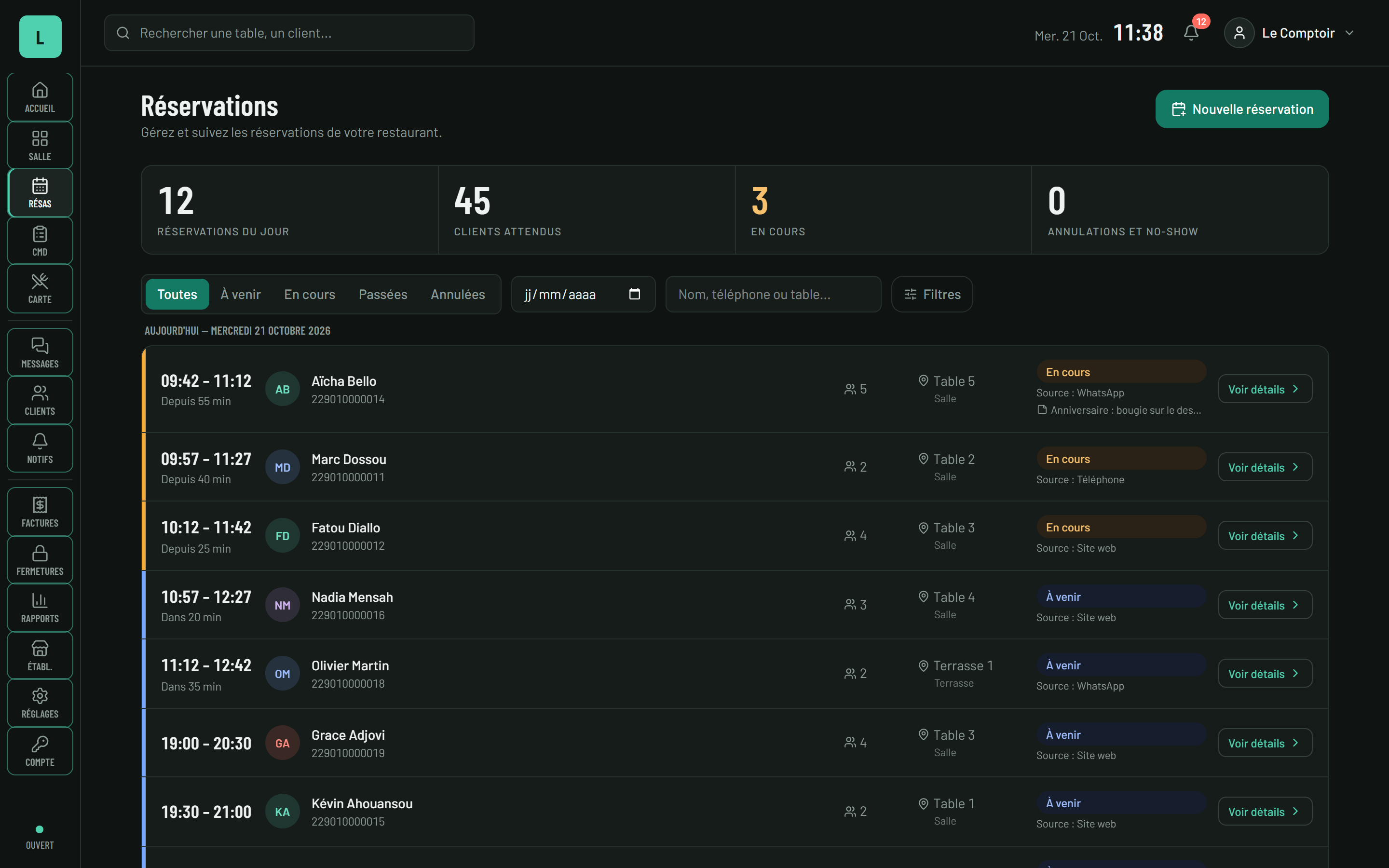Screen dimensions: 1389x868
Task: Open the Messages section
Action: tap(40, 353)
